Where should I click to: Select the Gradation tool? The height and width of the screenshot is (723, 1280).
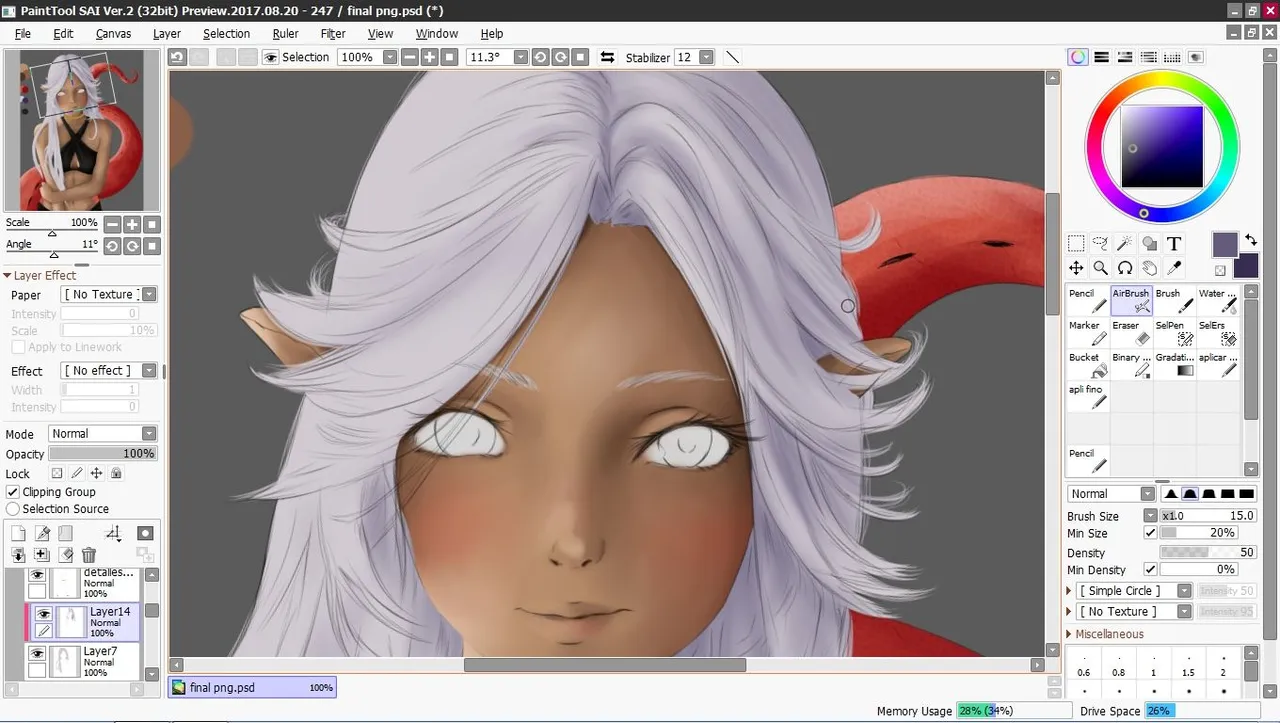click(1175, 365)
